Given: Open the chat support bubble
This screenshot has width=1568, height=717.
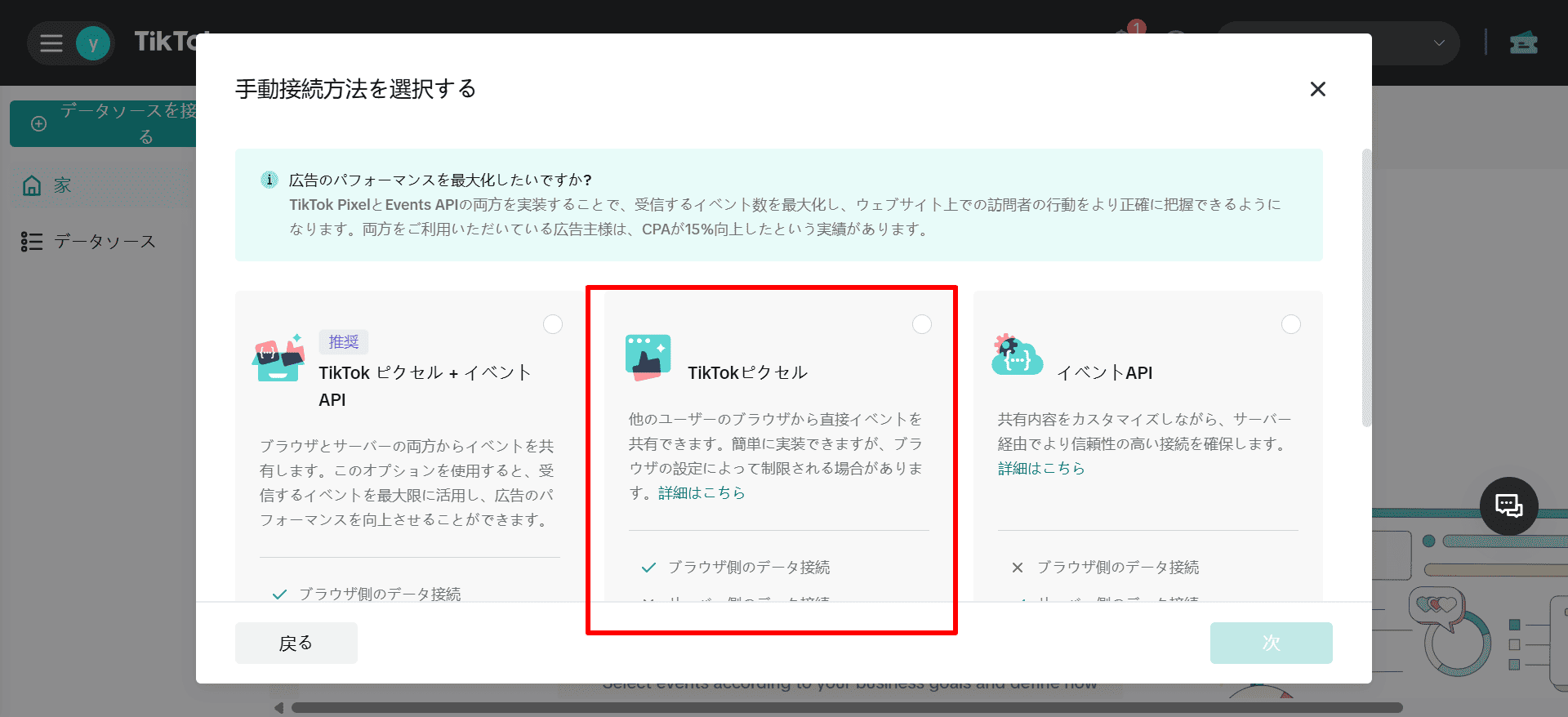Looking at the screenshot, I should [x=1508, y=506].
